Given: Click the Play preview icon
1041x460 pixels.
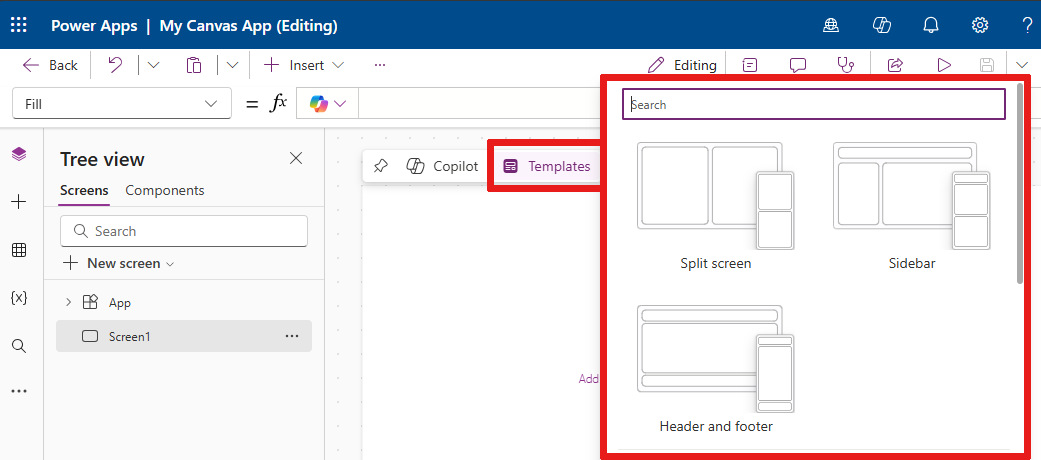Looking at the screenshot, I should point(943,65).
